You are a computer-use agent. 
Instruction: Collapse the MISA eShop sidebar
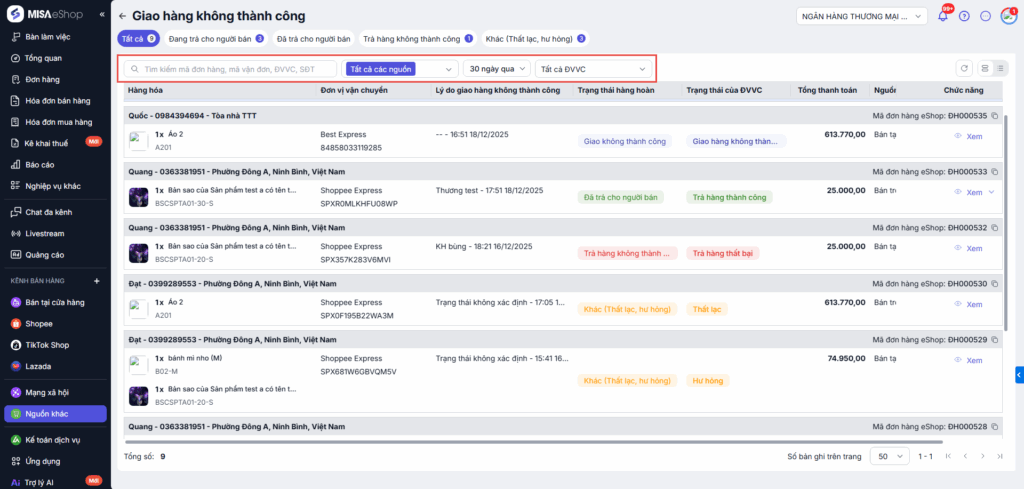tap(103, 15)
